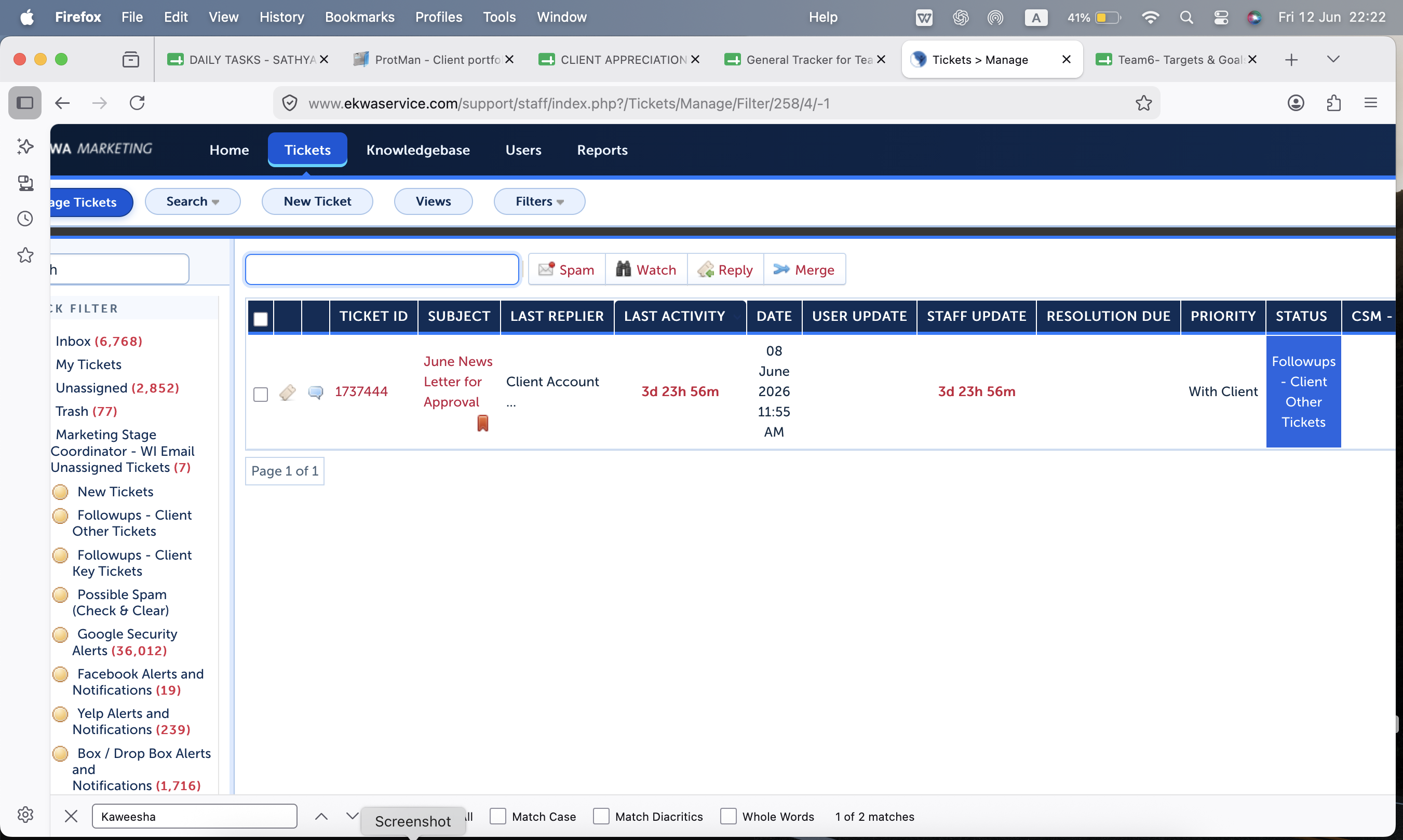Click the Spam button icon
The image size is (1403, 840).
click(x=546, y=269)
